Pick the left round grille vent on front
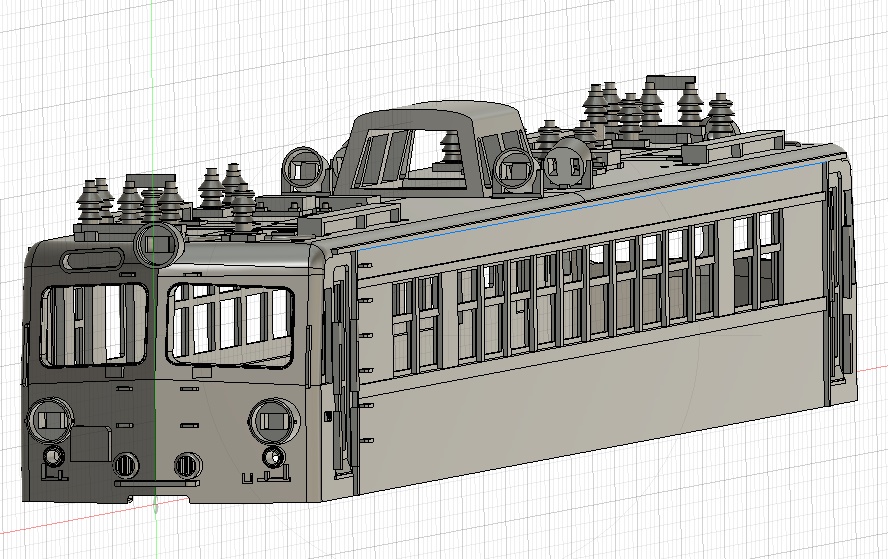 [126, 465]
